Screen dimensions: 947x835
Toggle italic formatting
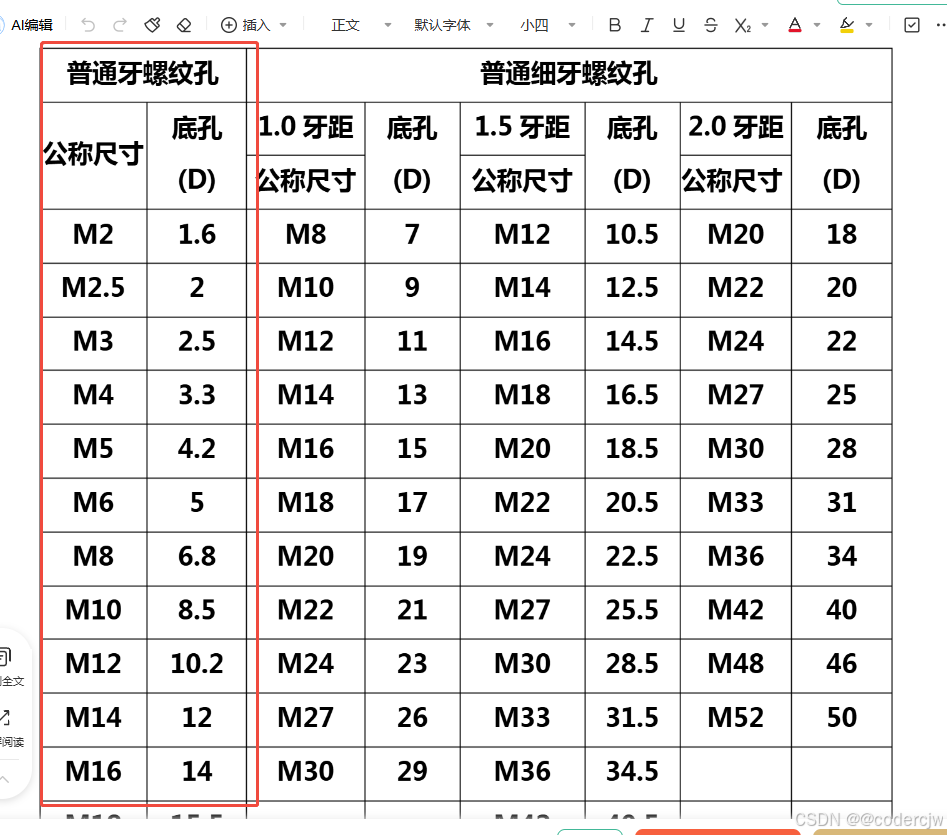647,25
